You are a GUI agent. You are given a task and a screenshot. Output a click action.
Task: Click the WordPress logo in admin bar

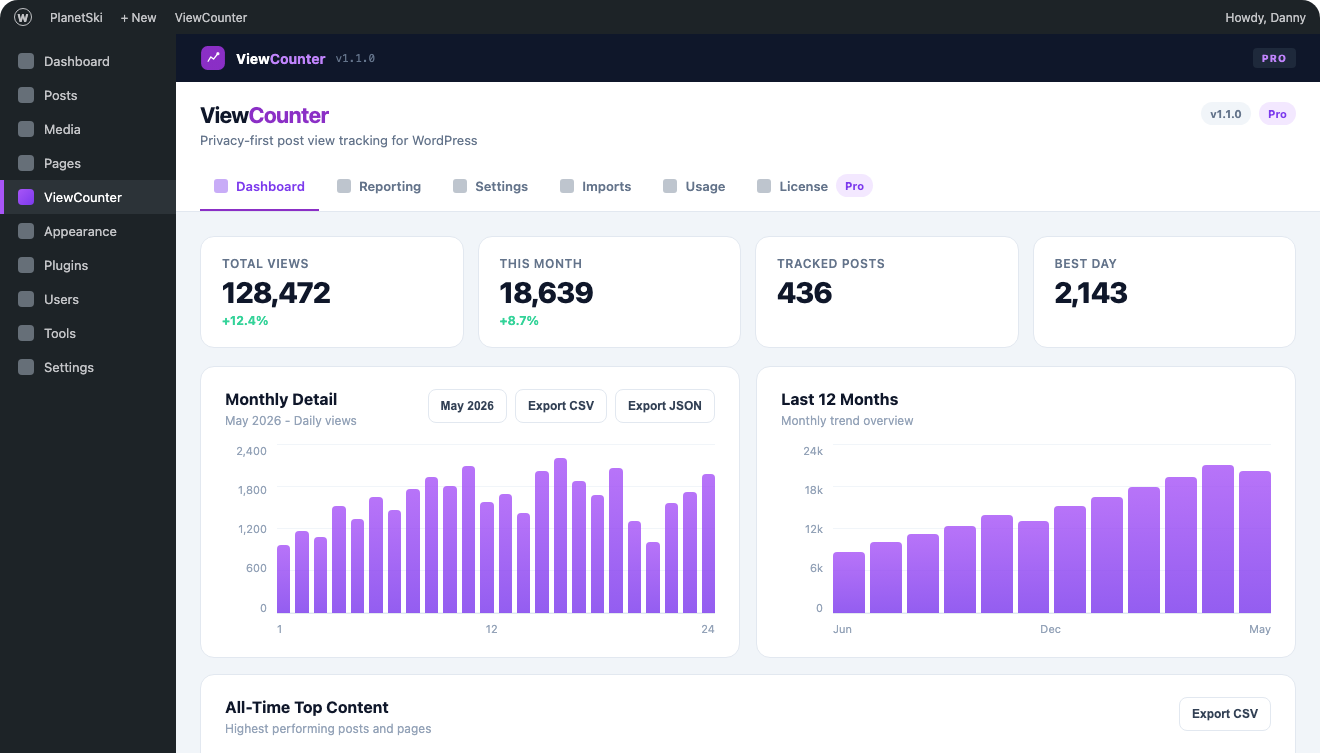pyautogui.click(x=23, y=17)
